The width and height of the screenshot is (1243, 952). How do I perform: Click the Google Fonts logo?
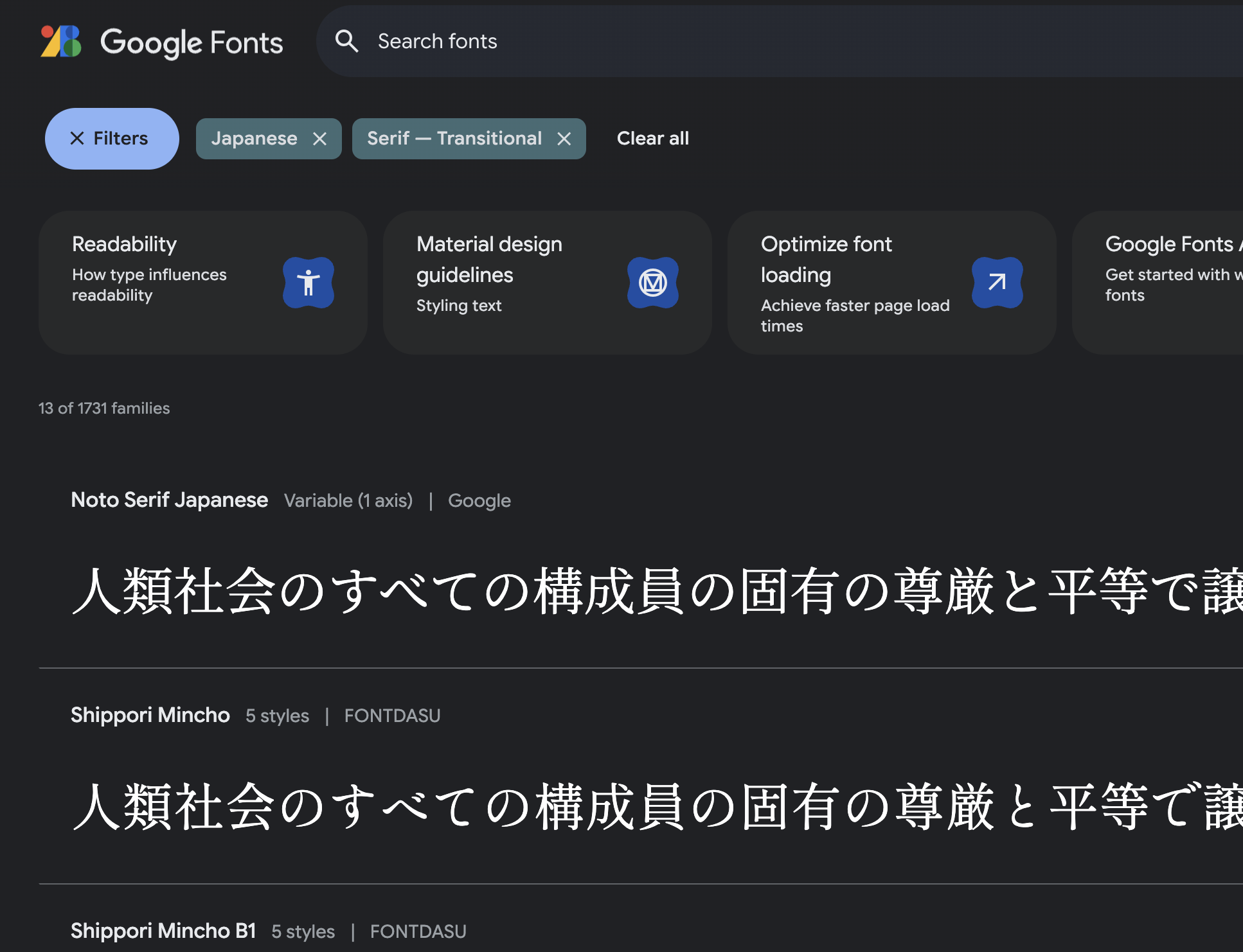point(161,42)
